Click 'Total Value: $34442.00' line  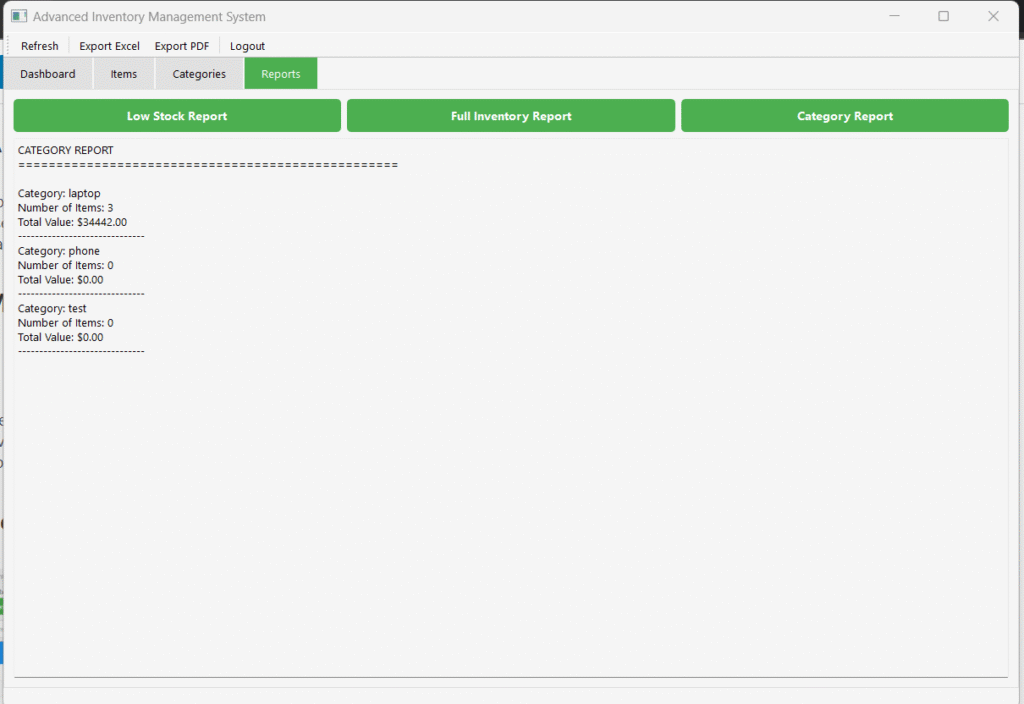click(72, 222)
